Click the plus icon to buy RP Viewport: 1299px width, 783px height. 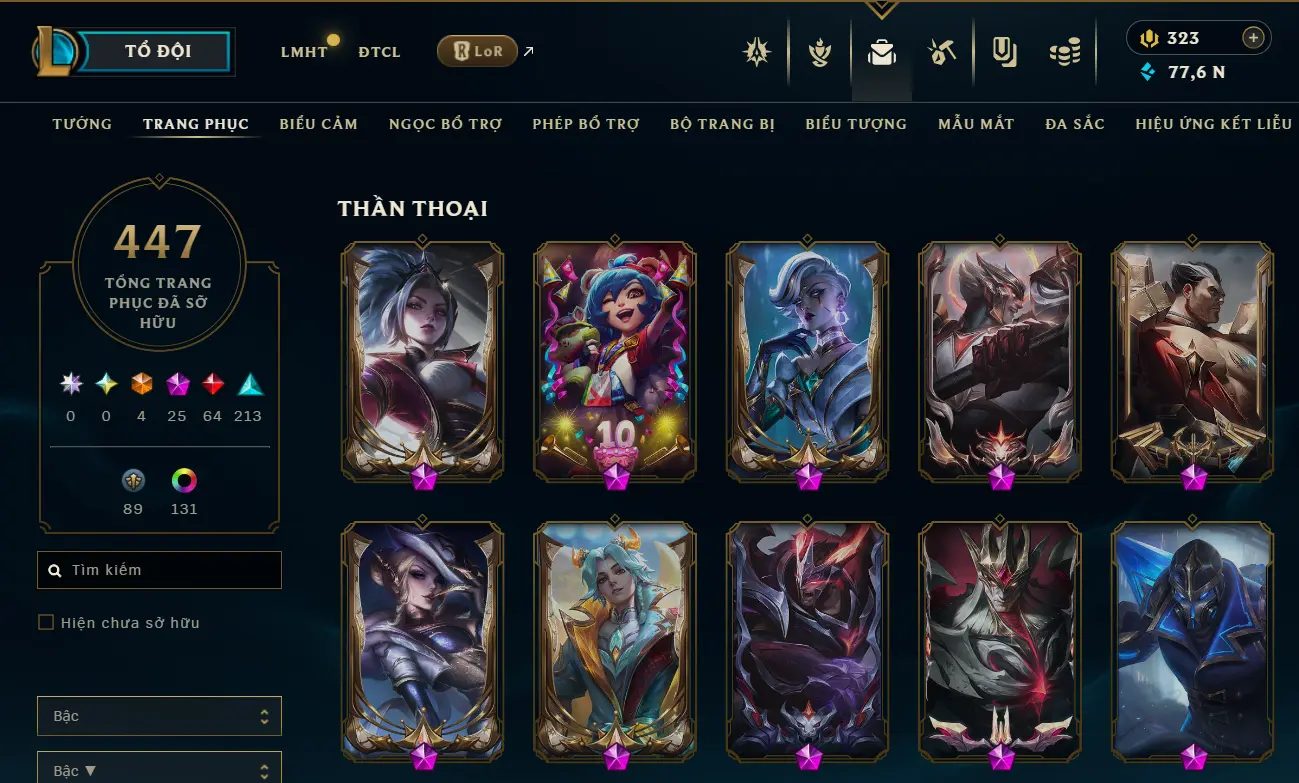(x=1253, y=38)
